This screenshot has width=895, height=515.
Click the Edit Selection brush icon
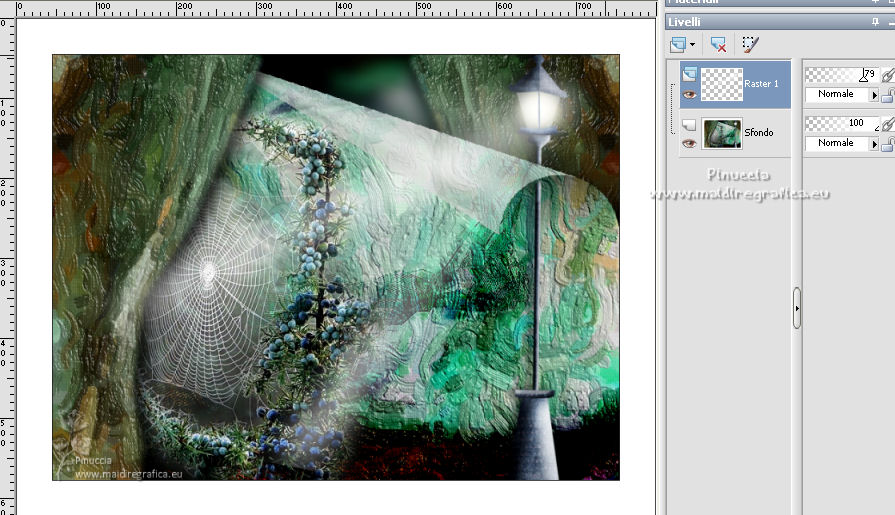coord(749,45)
